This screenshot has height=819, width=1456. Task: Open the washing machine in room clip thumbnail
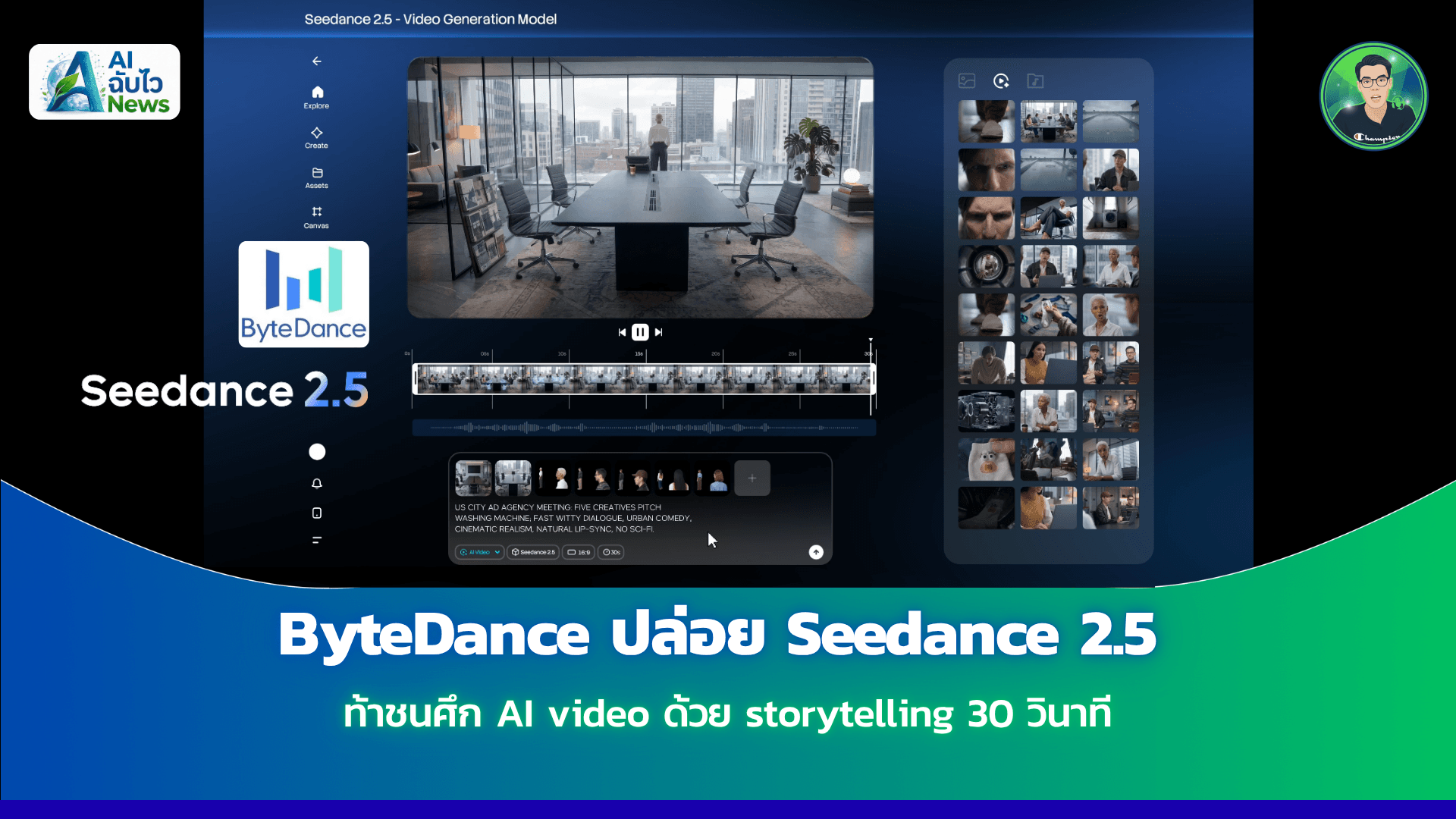click(x=1111, y=218)
